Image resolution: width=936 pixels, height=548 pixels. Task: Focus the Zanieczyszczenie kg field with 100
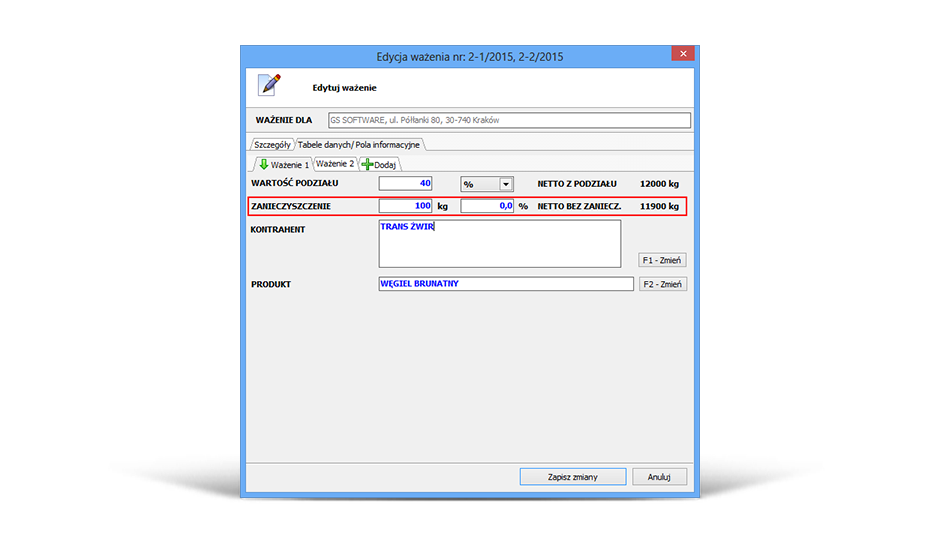tap(405, 206)
